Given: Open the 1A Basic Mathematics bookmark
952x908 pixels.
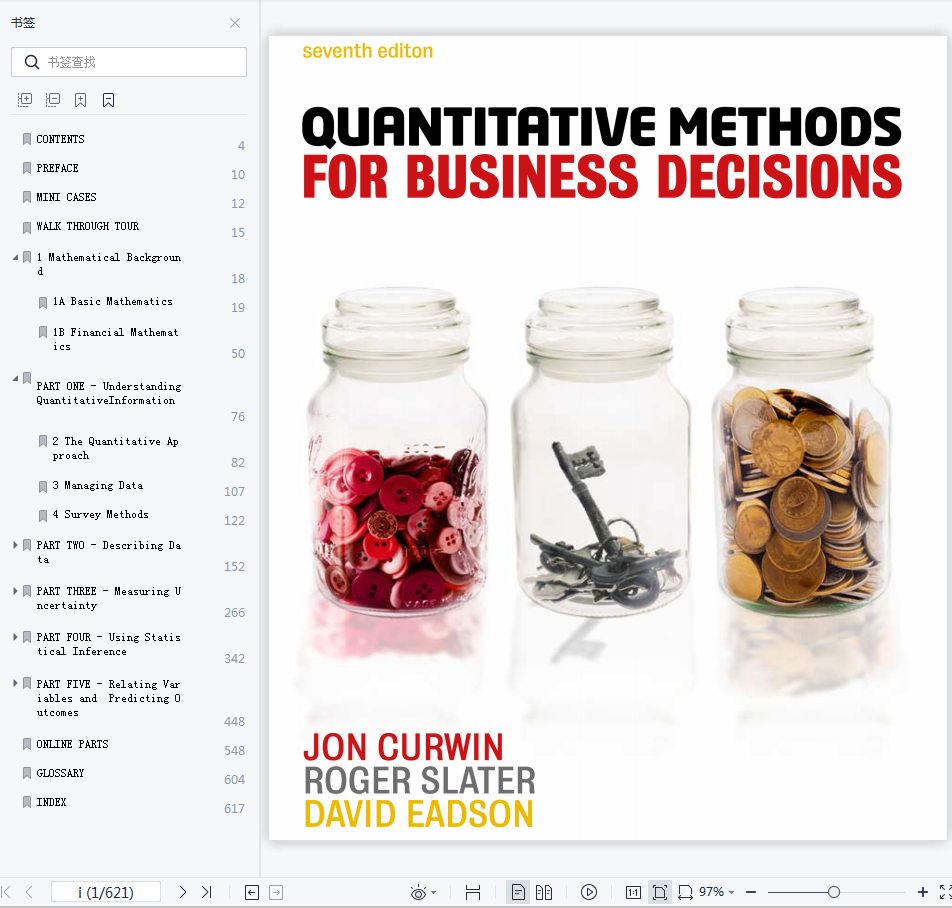Looking at the screenshot, I should [x=112, y=302].
